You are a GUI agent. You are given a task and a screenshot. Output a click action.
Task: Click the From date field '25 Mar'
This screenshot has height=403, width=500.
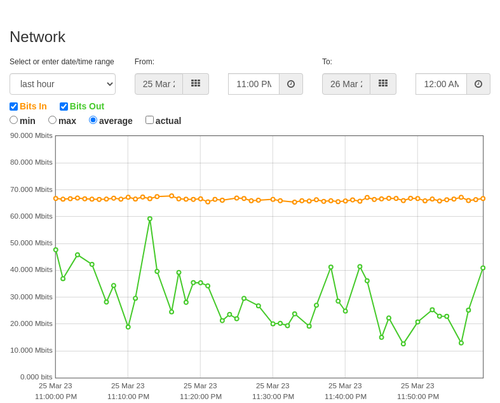tap(159, 84)
